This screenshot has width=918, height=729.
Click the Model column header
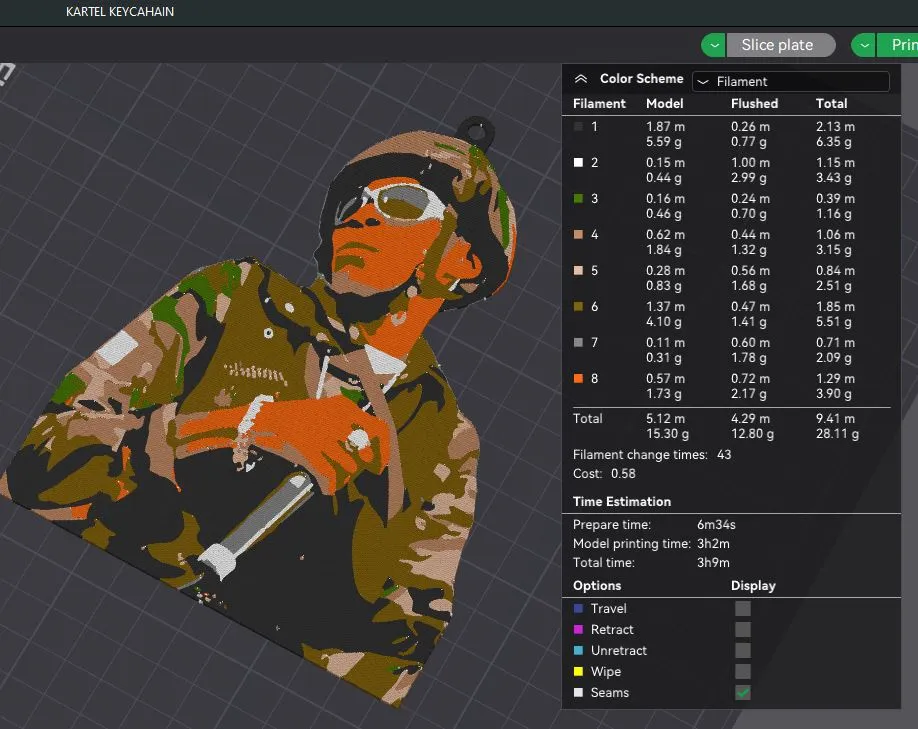pos(664,104)
